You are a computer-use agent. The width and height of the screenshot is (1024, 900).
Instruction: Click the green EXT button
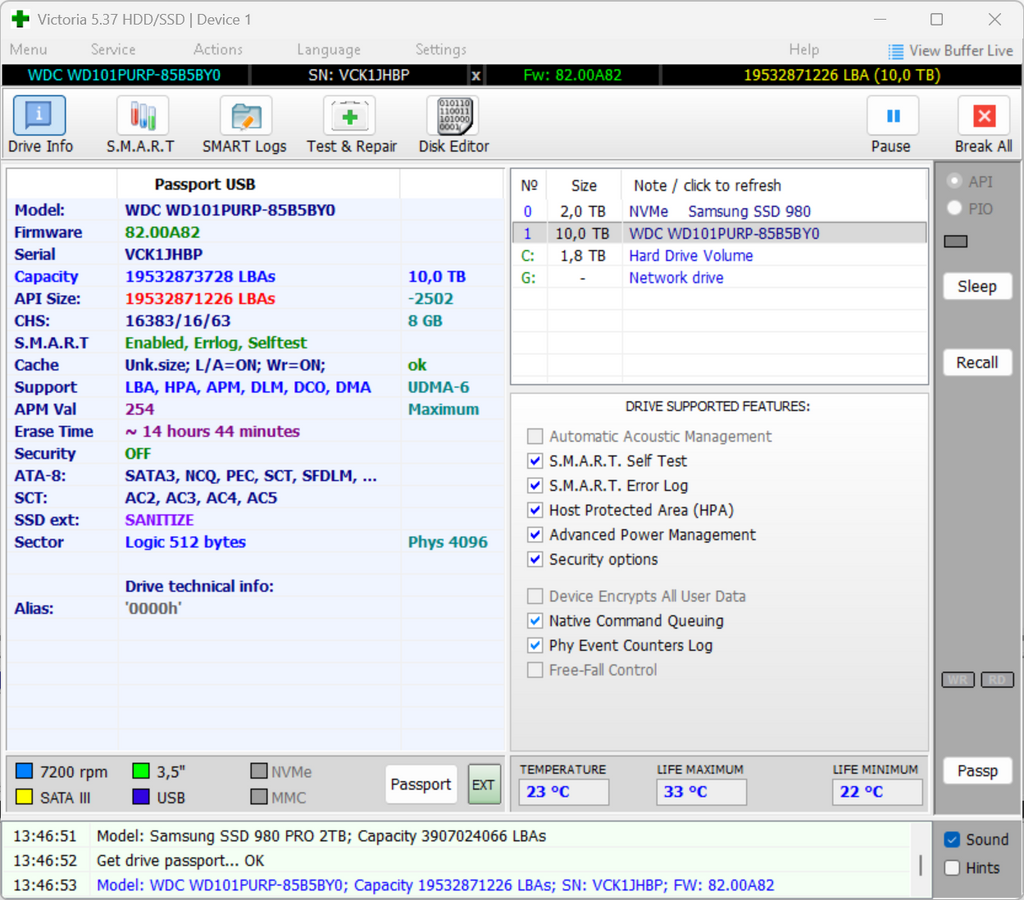coord(484,784)
